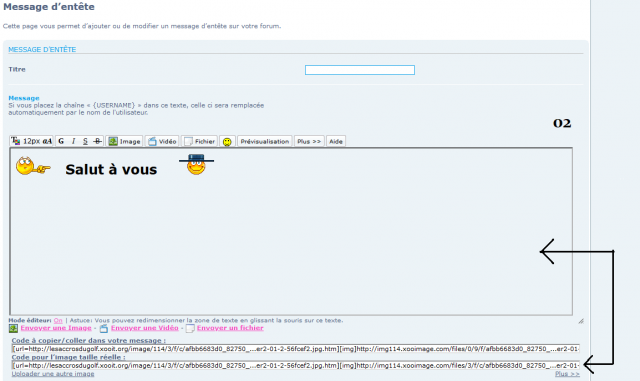Open the Envoyer une Vidéo link
This screenshot has height=381, width=640.
click(144, 328)
